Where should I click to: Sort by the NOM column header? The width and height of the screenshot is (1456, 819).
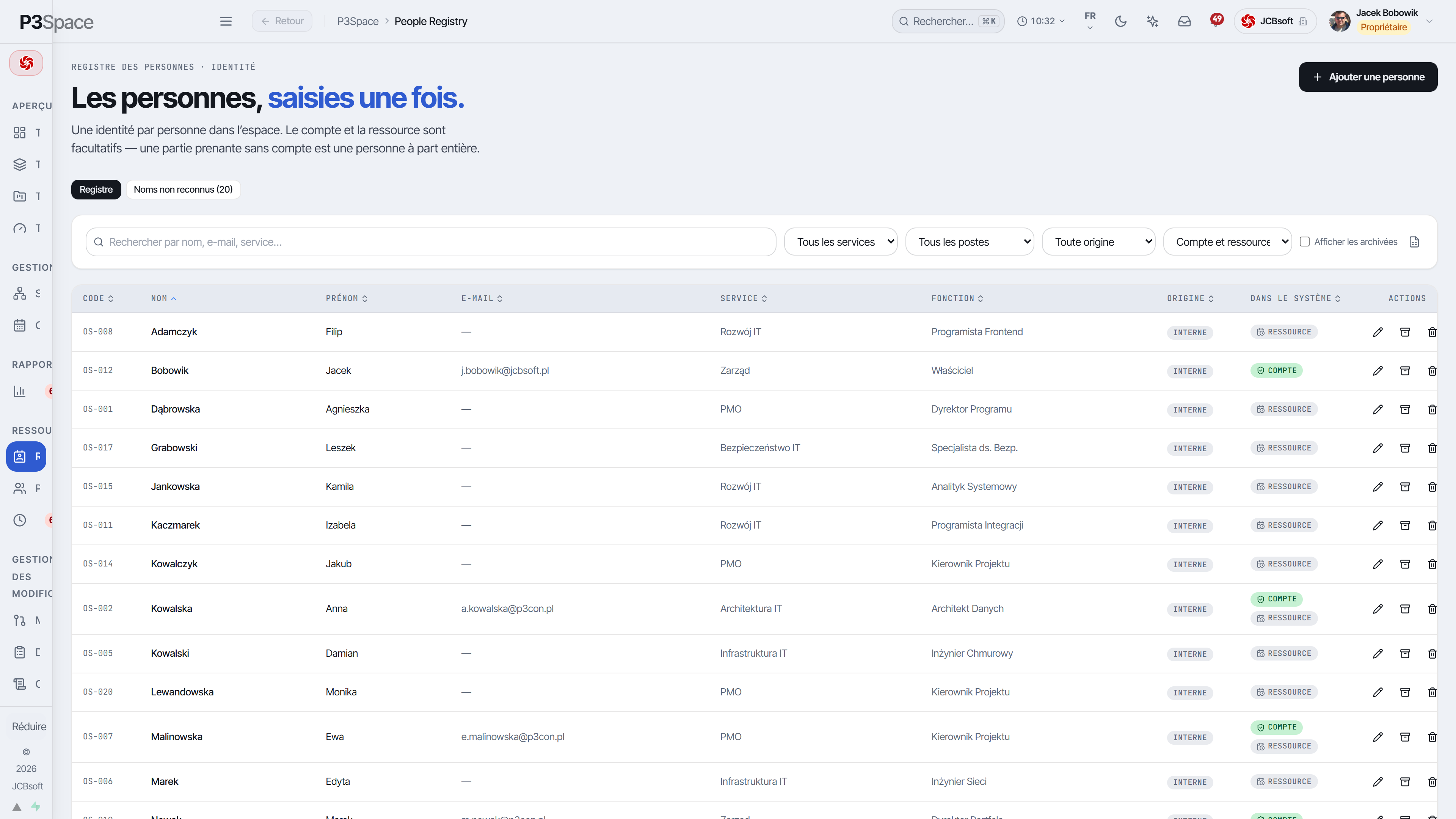pos(164,298)
